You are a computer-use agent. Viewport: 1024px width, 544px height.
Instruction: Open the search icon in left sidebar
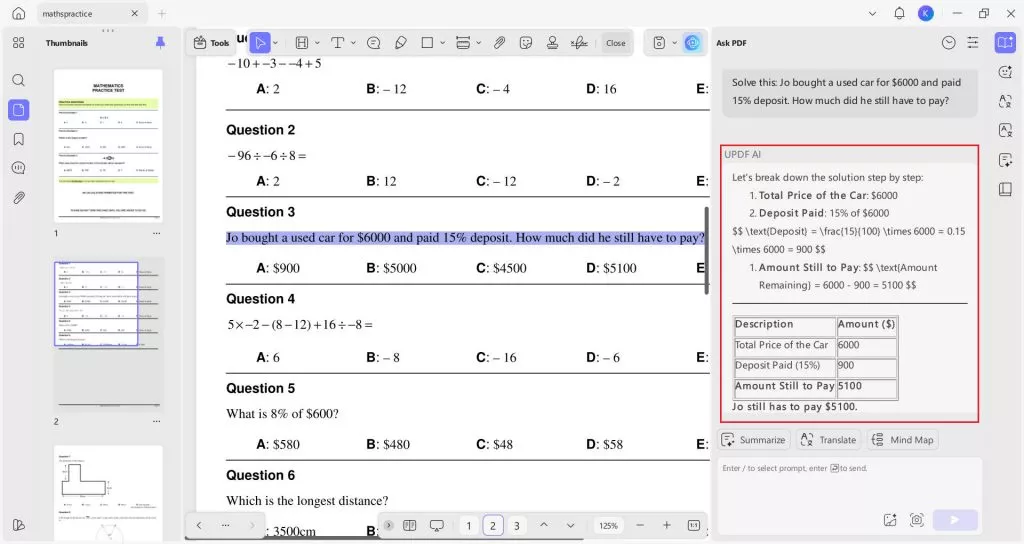click(x=18, y=80)
